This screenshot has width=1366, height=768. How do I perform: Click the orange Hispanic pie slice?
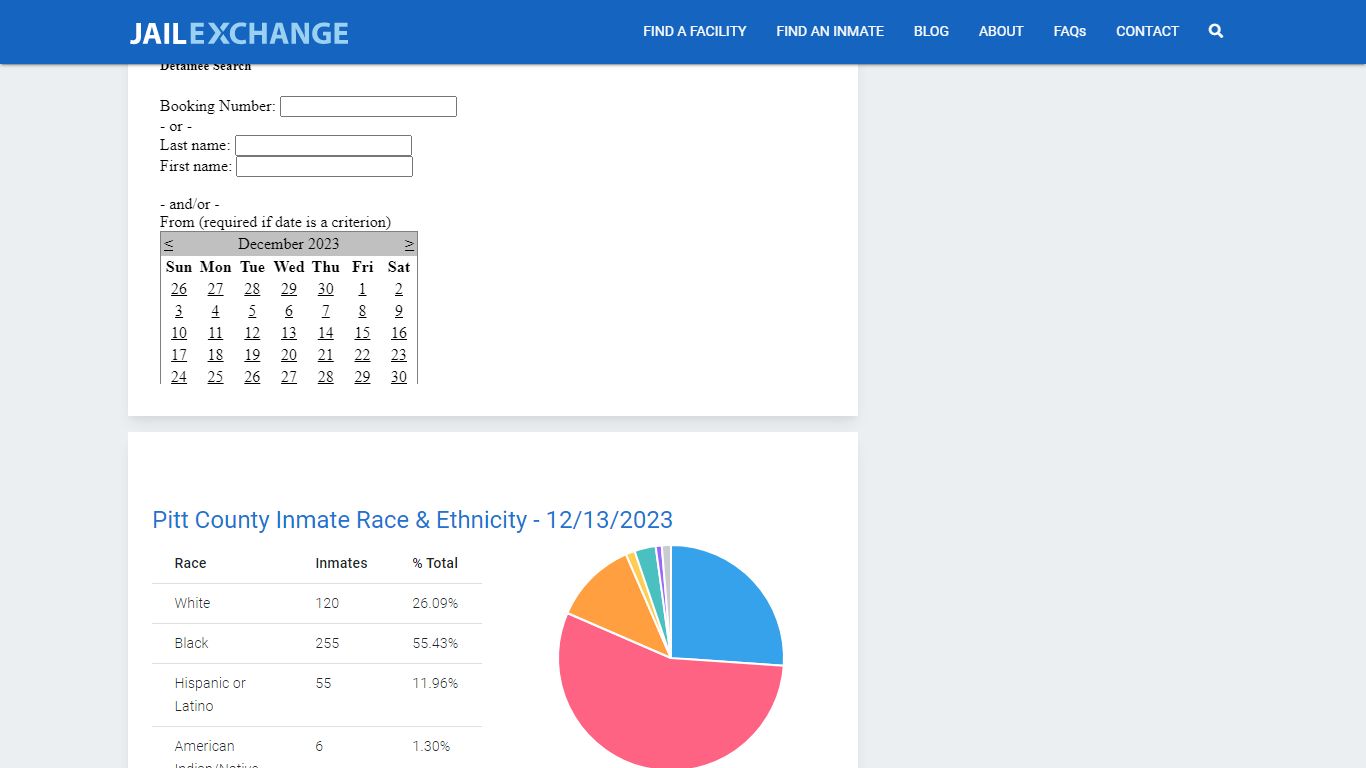[x=615, y=605]
